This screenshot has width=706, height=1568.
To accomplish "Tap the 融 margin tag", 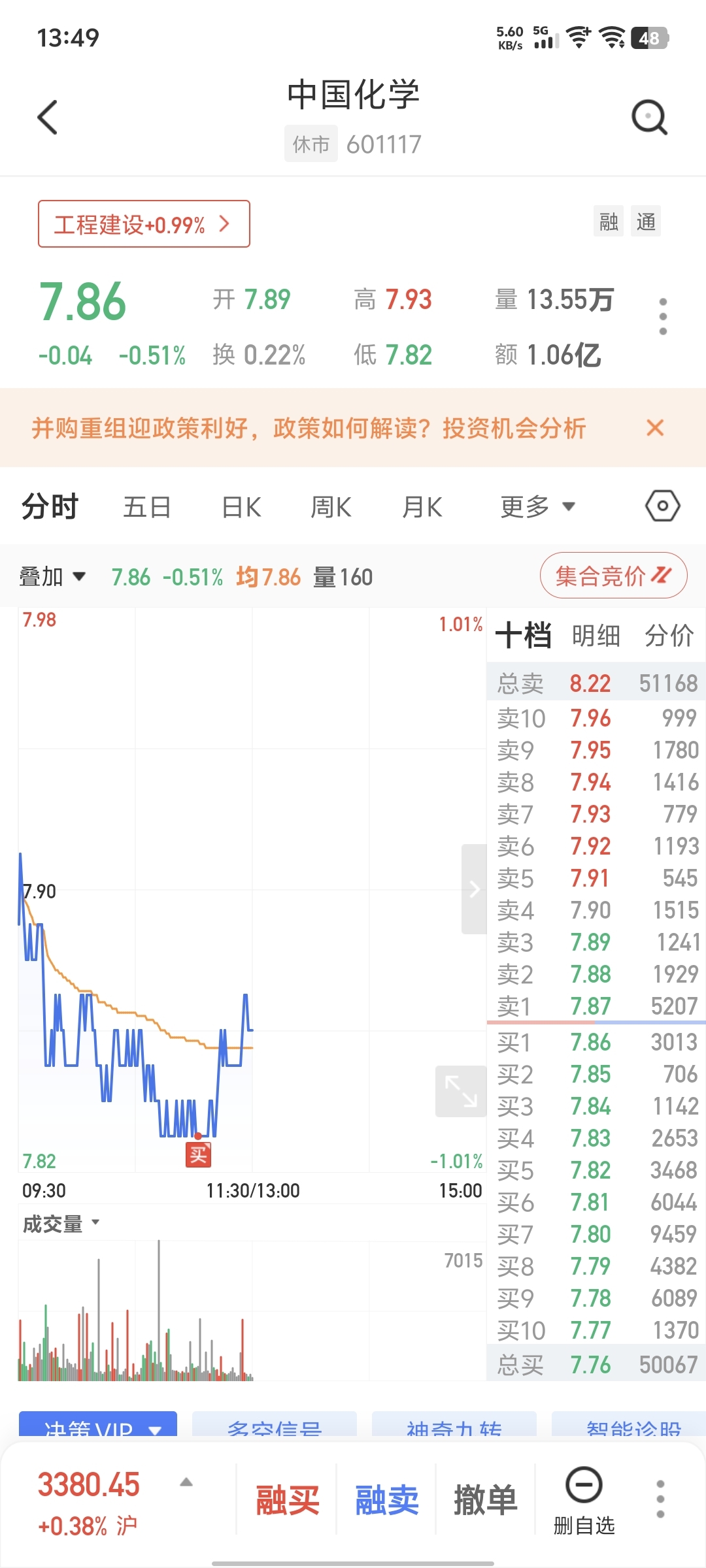I will tap(609, 222).
